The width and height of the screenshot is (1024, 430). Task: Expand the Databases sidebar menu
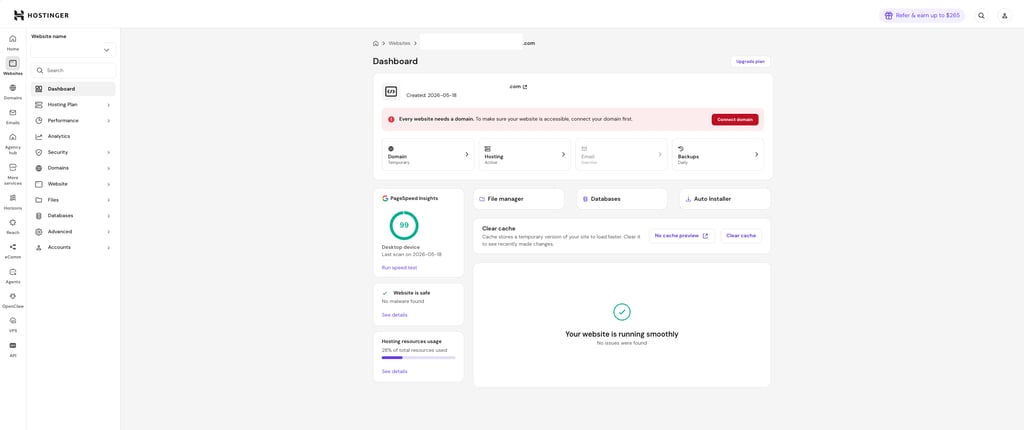(73, 216)
